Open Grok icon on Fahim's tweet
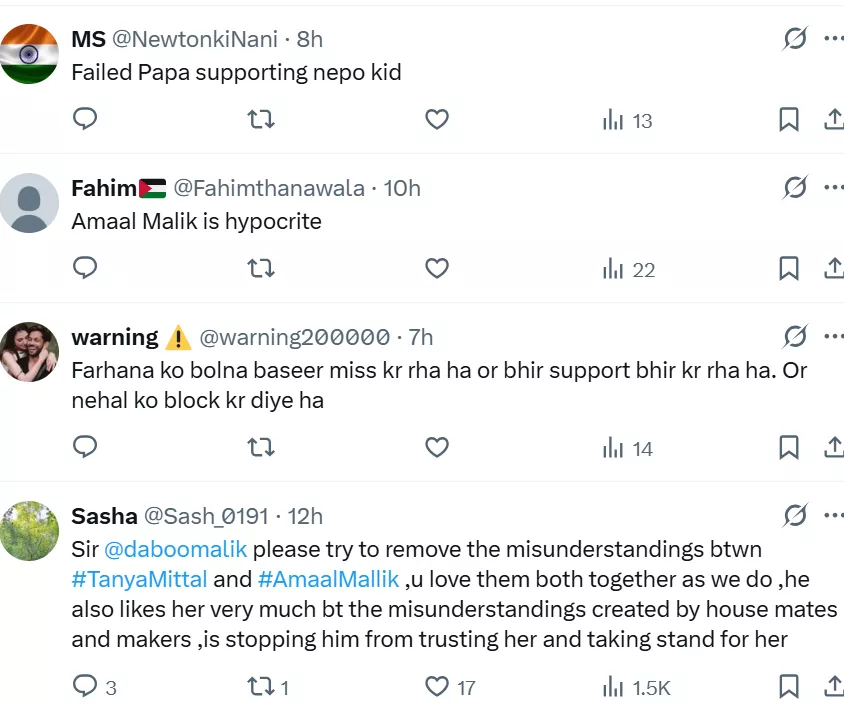This screenshot has height=710, width=844. coord(795,188)
